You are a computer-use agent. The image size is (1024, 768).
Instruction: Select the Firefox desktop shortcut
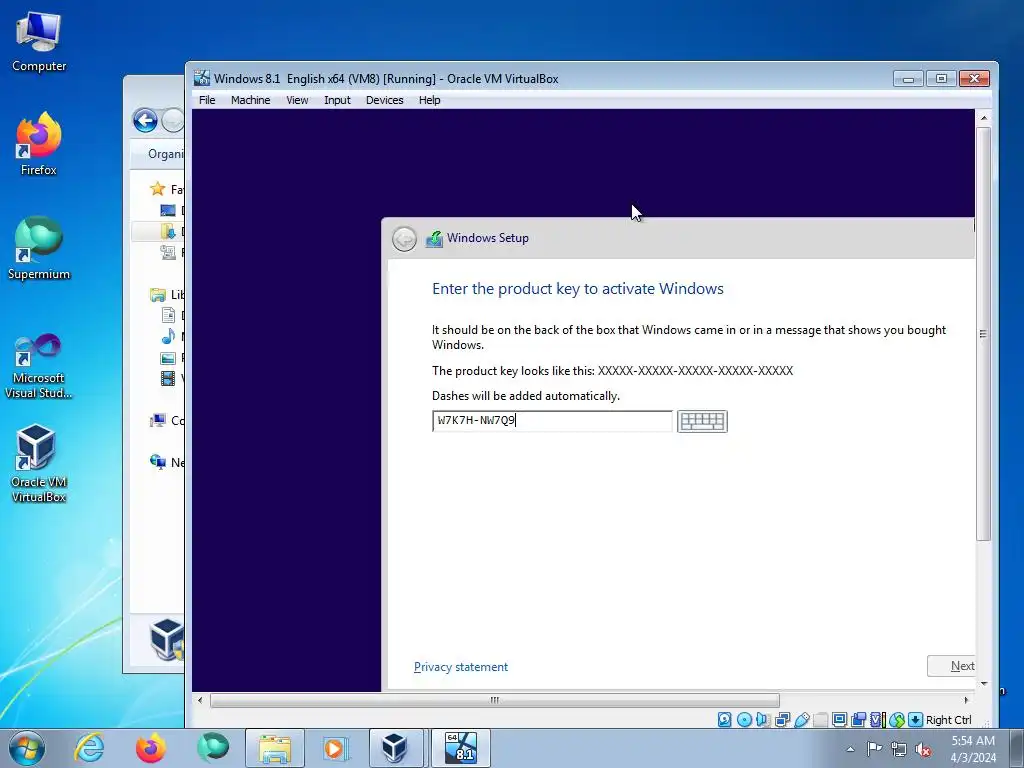(x=39, y=144)
